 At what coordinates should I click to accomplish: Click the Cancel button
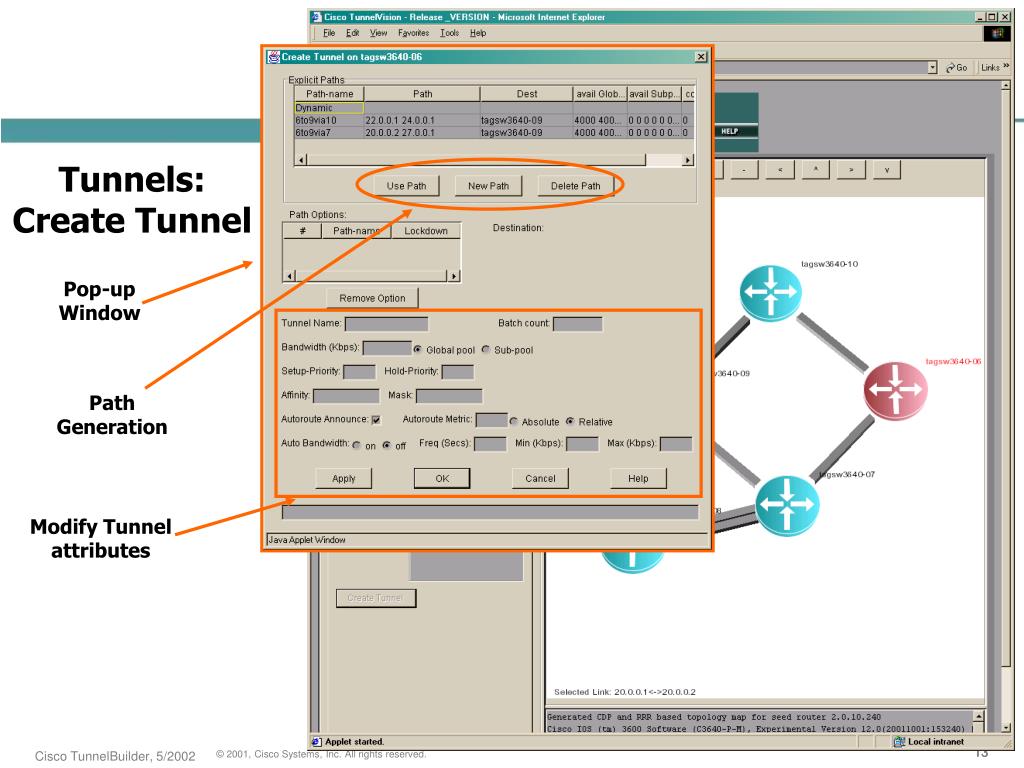coord(540,479)
